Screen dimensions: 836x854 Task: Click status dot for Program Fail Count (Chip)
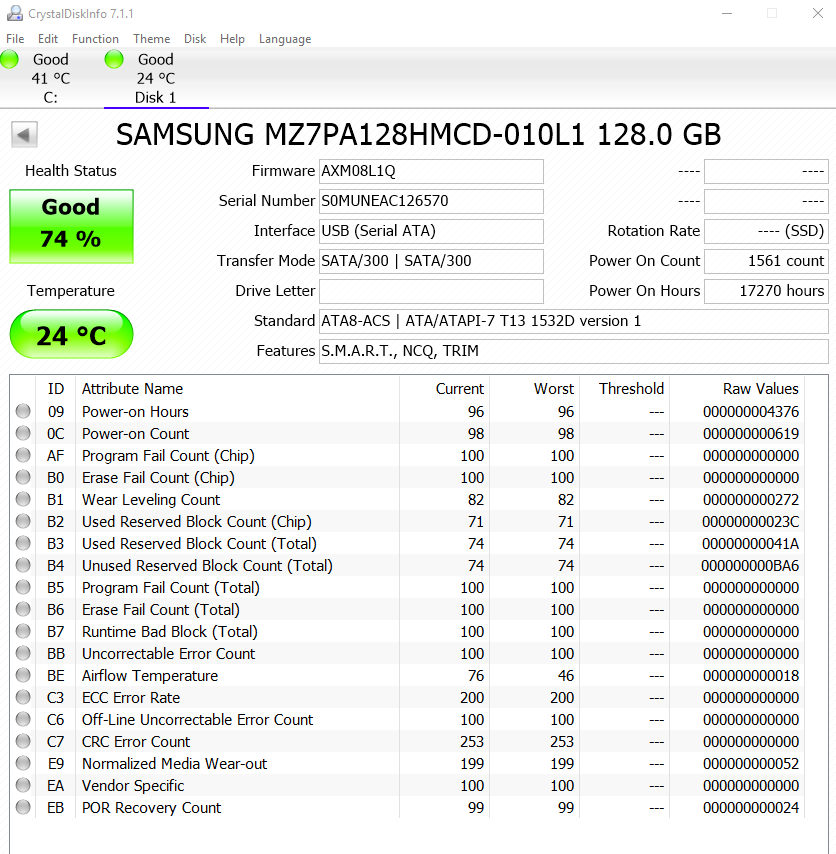[23, 455]
